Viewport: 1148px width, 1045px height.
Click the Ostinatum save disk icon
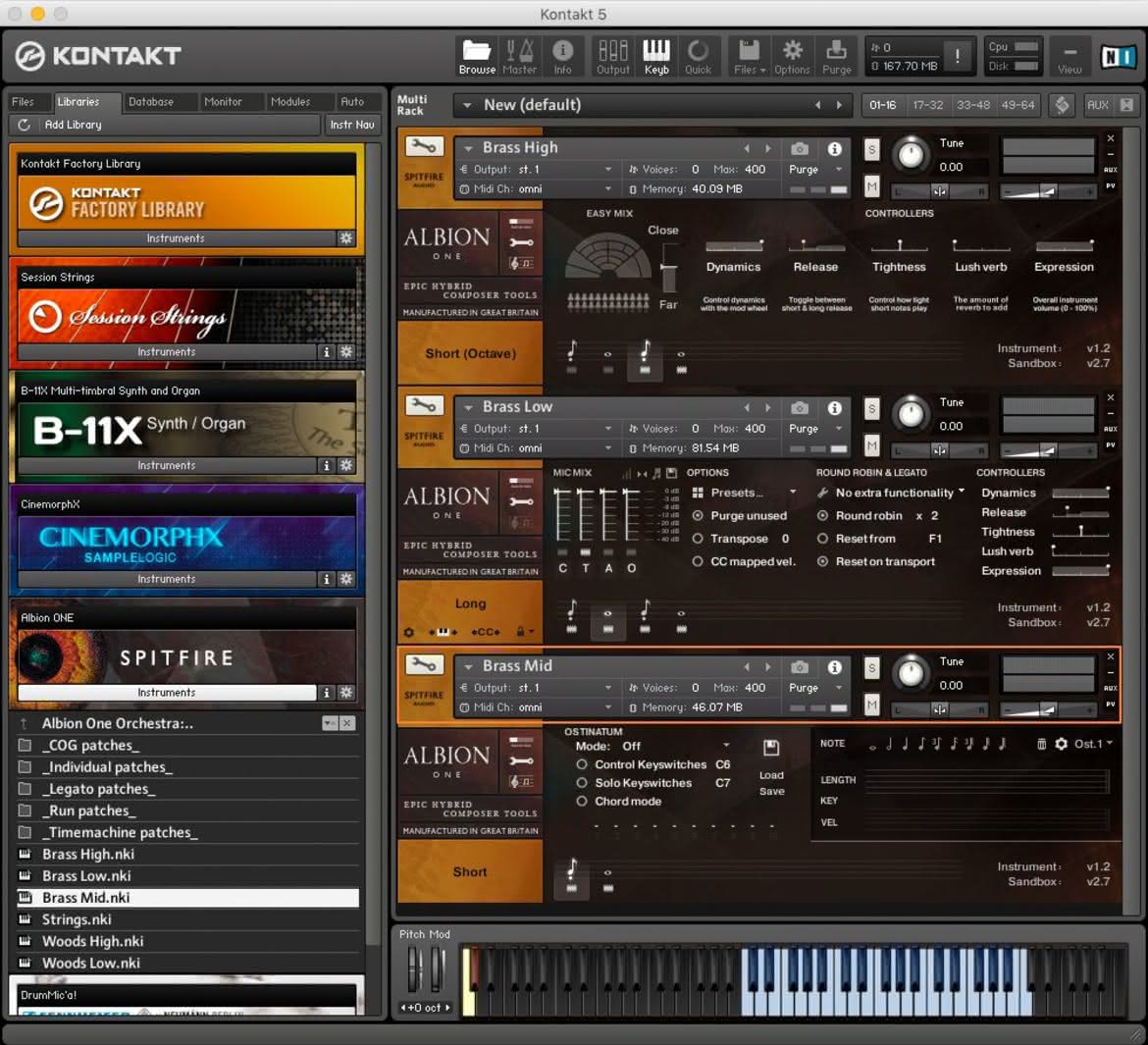click(x=771, y=747)
